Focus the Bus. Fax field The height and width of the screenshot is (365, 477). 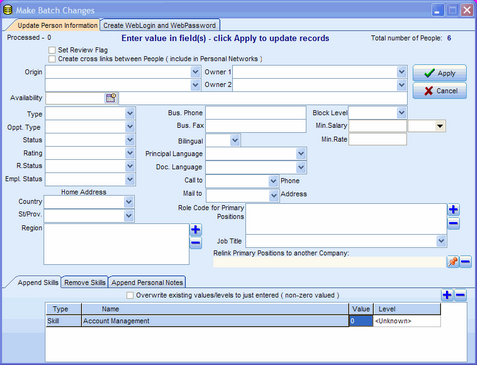(256, 126)
